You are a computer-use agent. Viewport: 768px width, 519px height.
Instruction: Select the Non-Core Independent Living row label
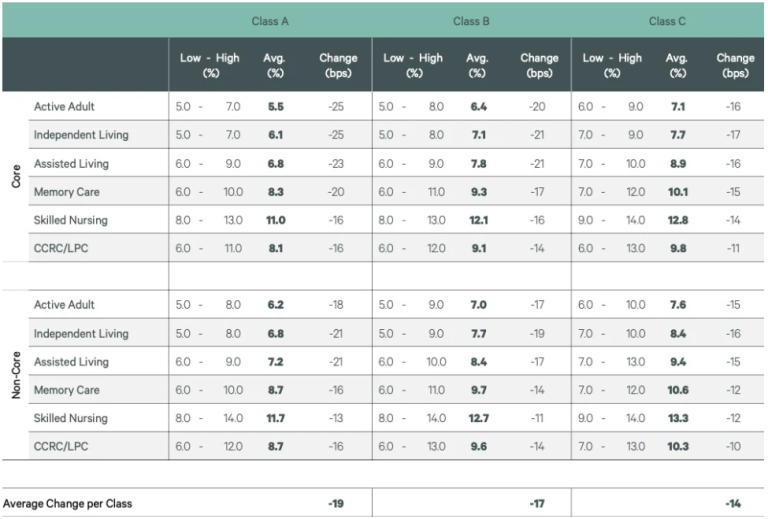point(81,333)
